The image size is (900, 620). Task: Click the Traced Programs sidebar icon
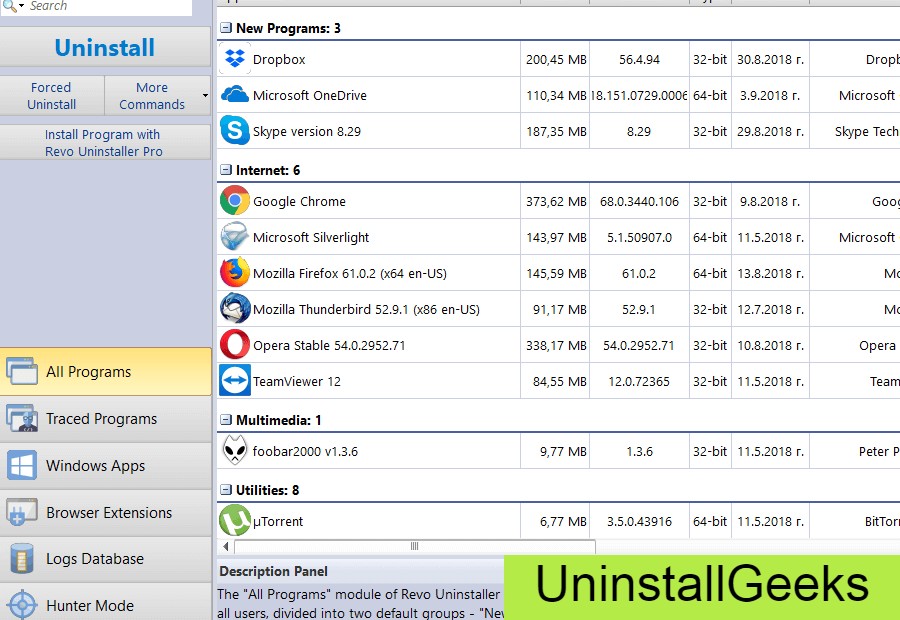22,418
